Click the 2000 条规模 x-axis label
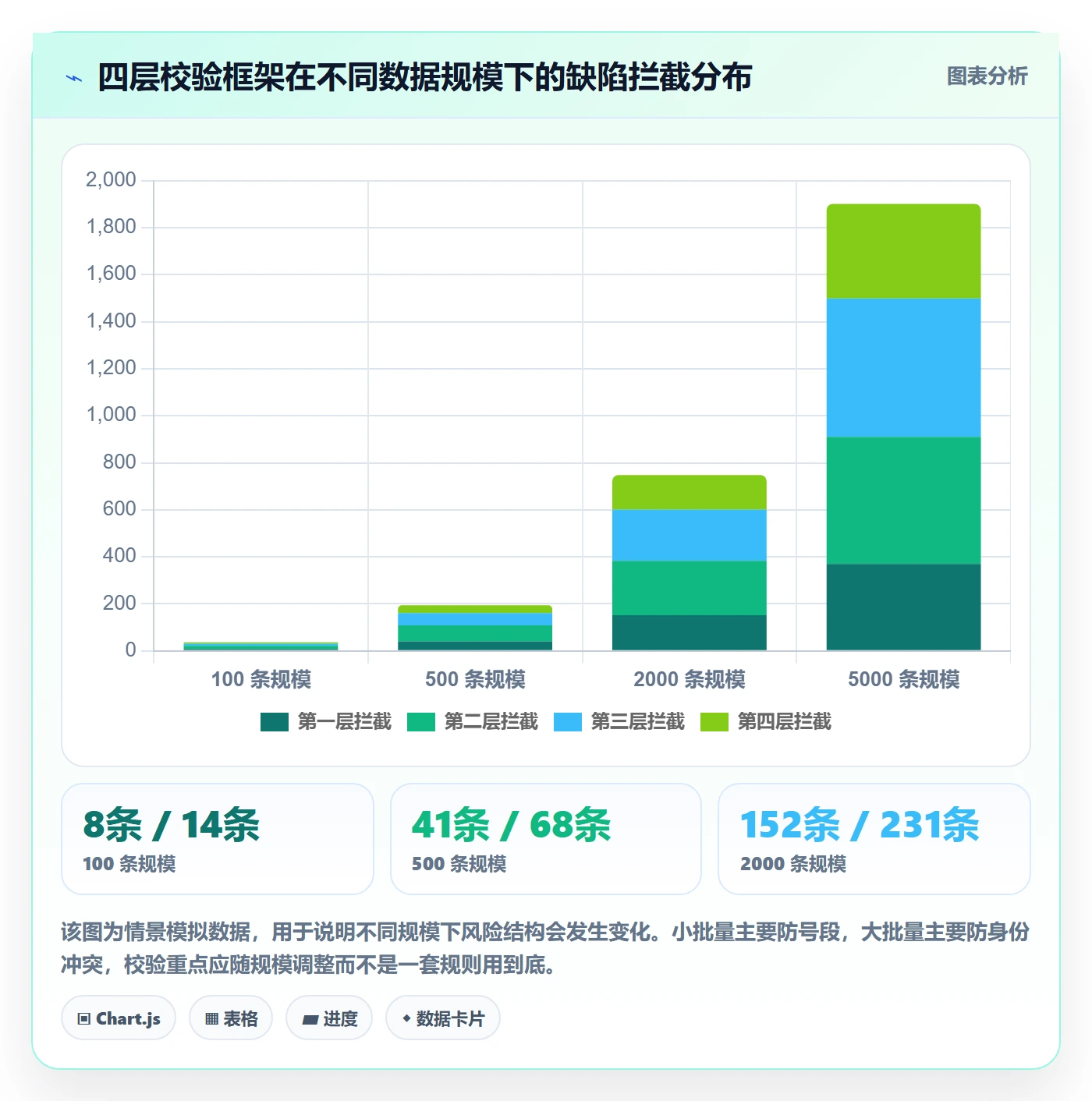This screenshot has height=1101, width=1092. click(690, 679)
